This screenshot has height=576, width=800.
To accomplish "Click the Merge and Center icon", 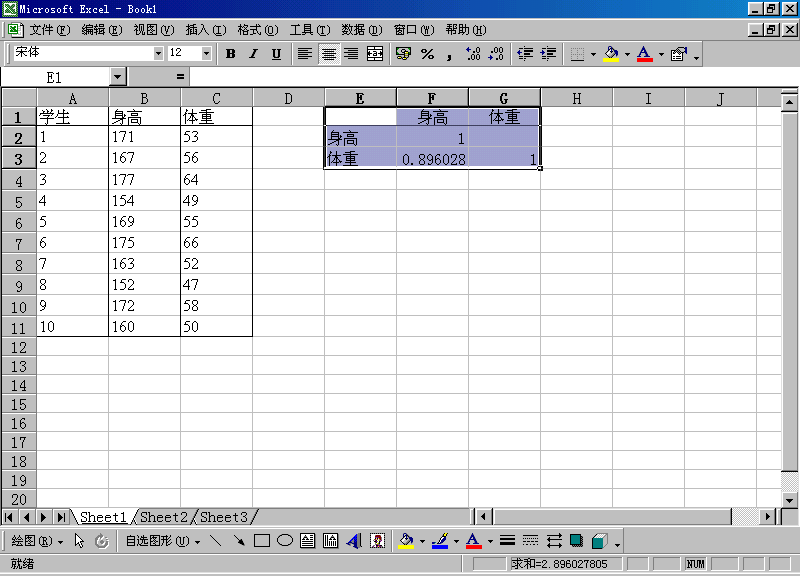I will (375, 54).
